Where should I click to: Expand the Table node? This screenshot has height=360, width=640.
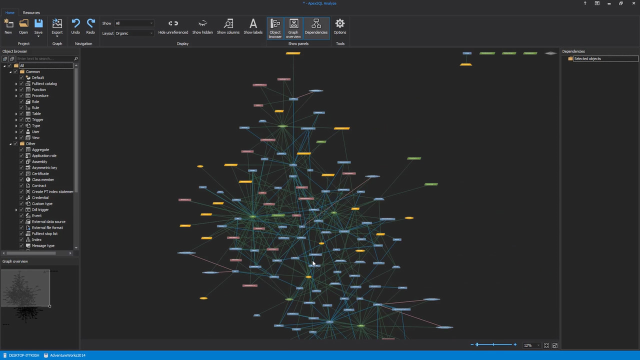(x=16, y=114)
